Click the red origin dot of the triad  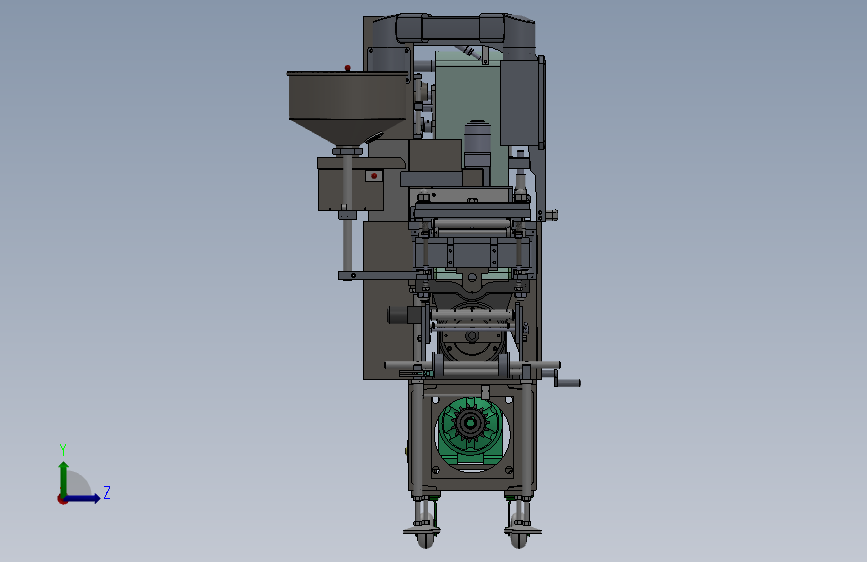[x=62, y=499]
